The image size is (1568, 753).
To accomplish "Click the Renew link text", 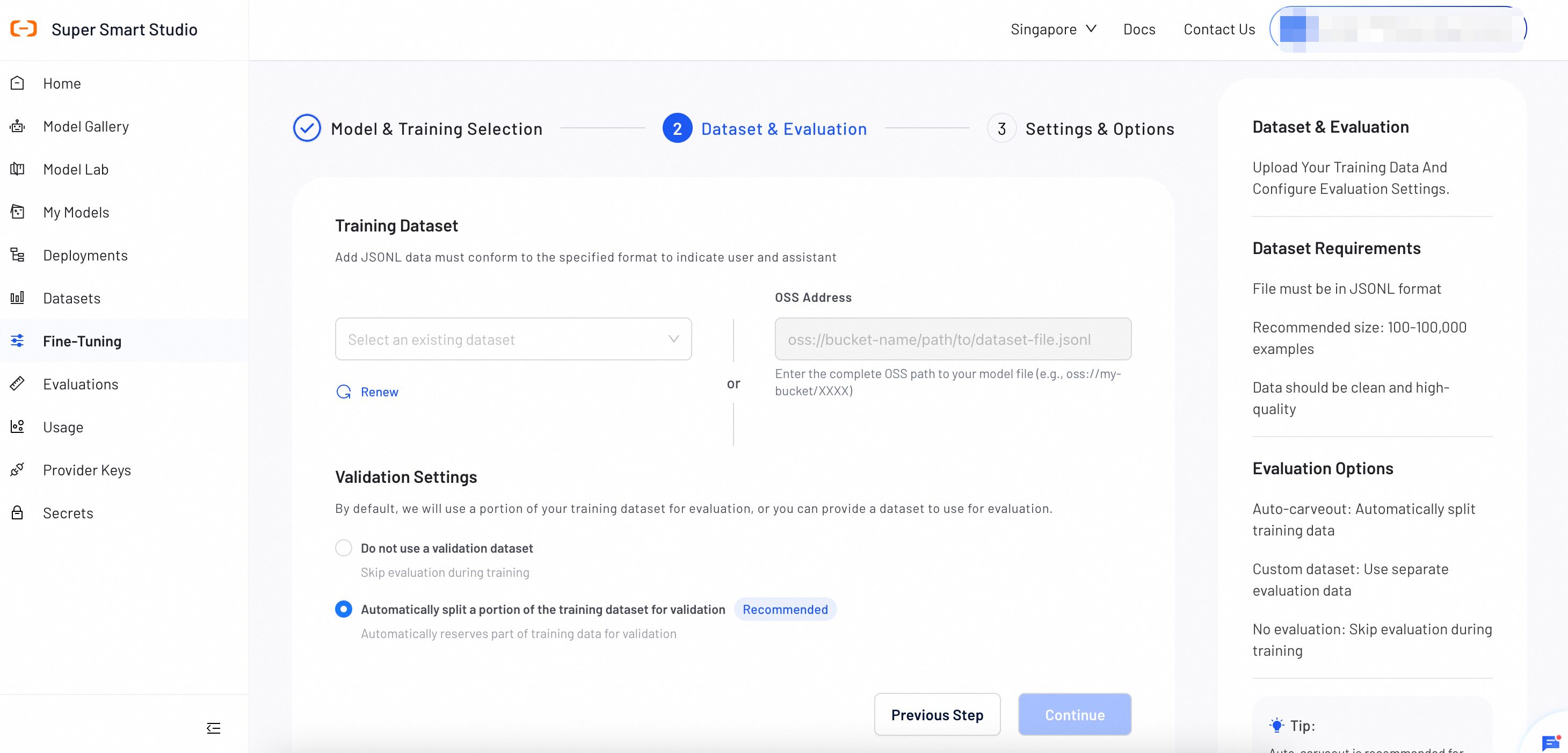I will (380, 392).
